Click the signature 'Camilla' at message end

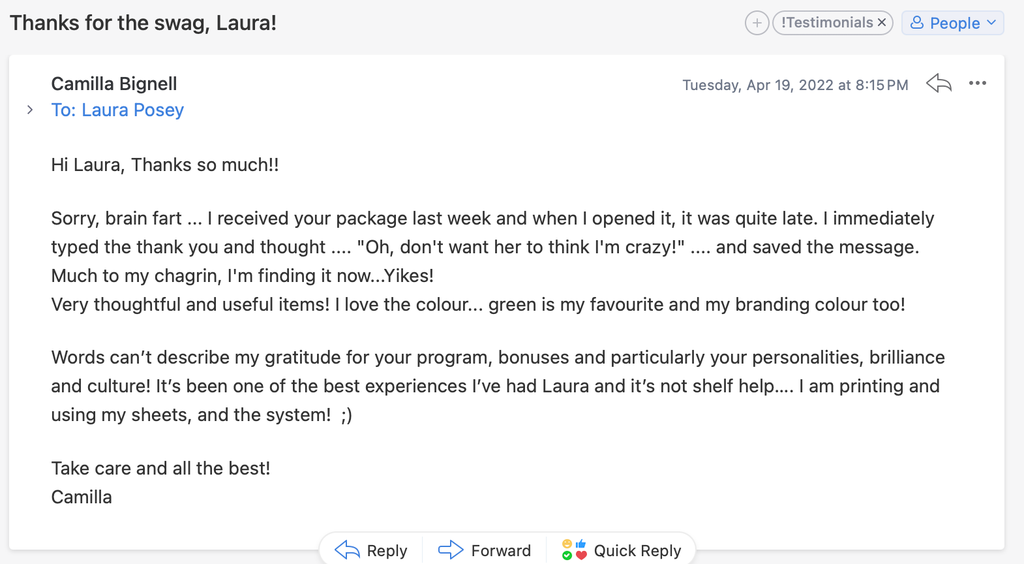(x=82, y=497)
